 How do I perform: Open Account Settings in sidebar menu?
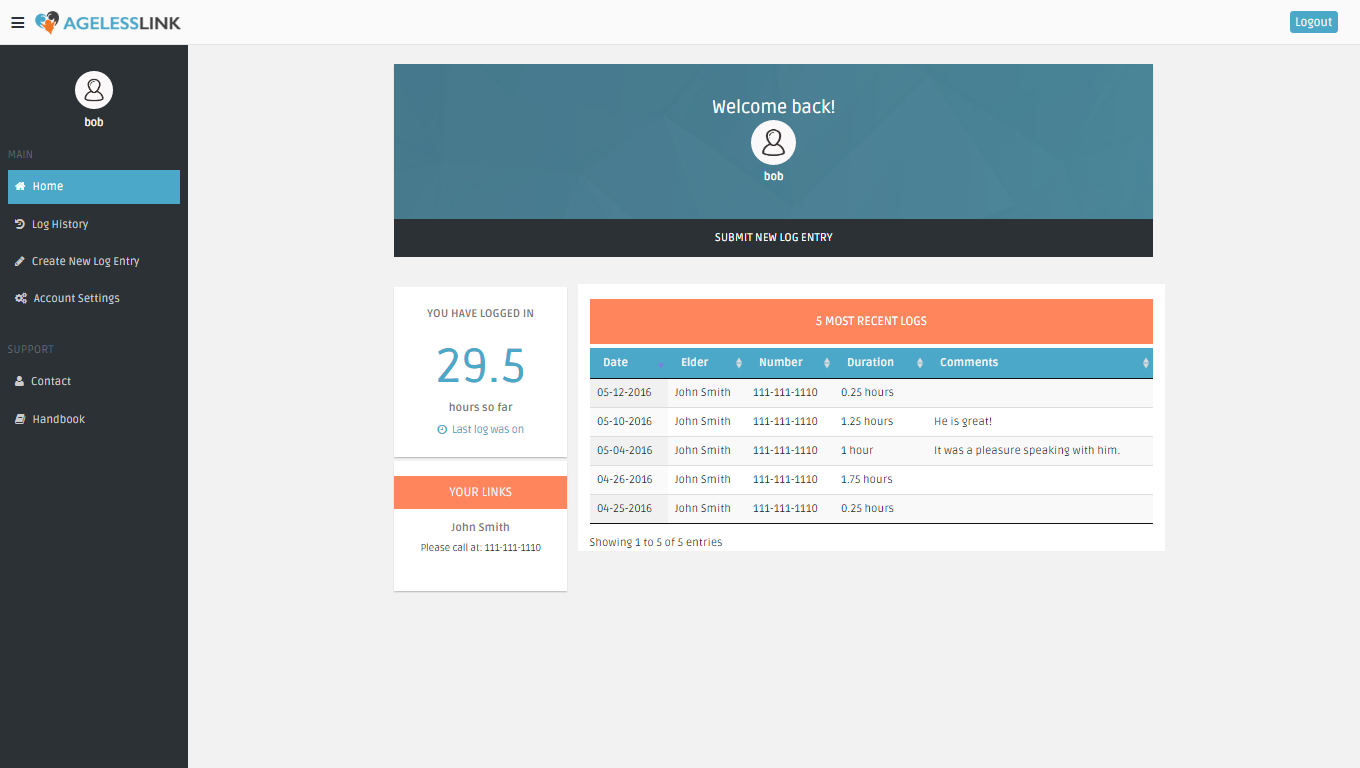click(76, 298)
